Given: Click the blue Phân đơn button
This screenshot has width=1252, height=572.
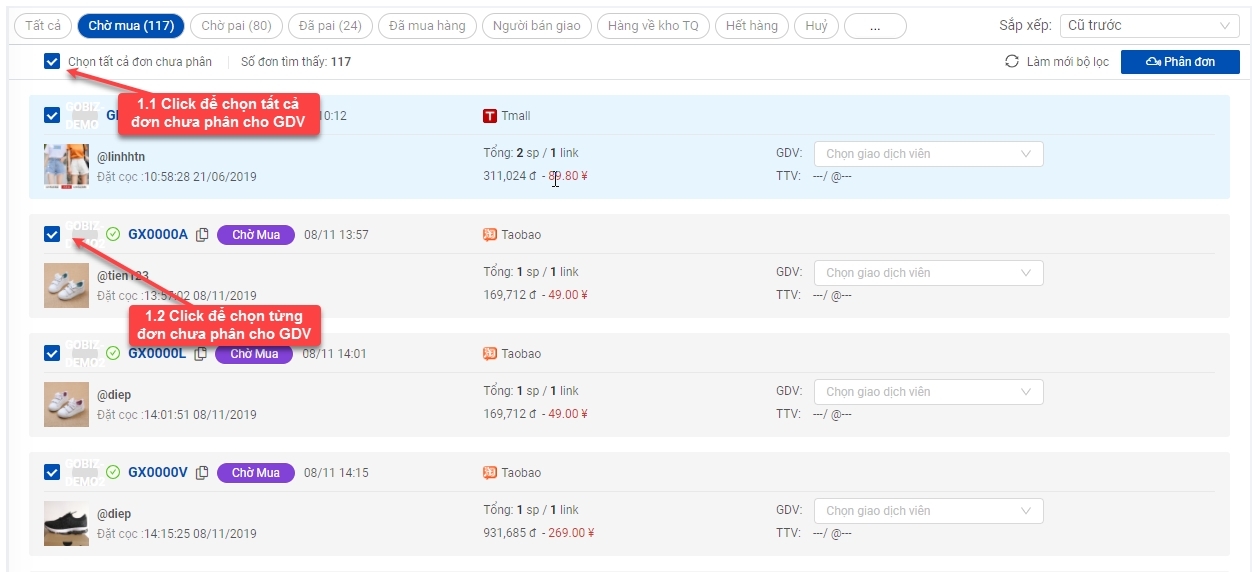Looking at the screenshot, I should point(1180,62).
